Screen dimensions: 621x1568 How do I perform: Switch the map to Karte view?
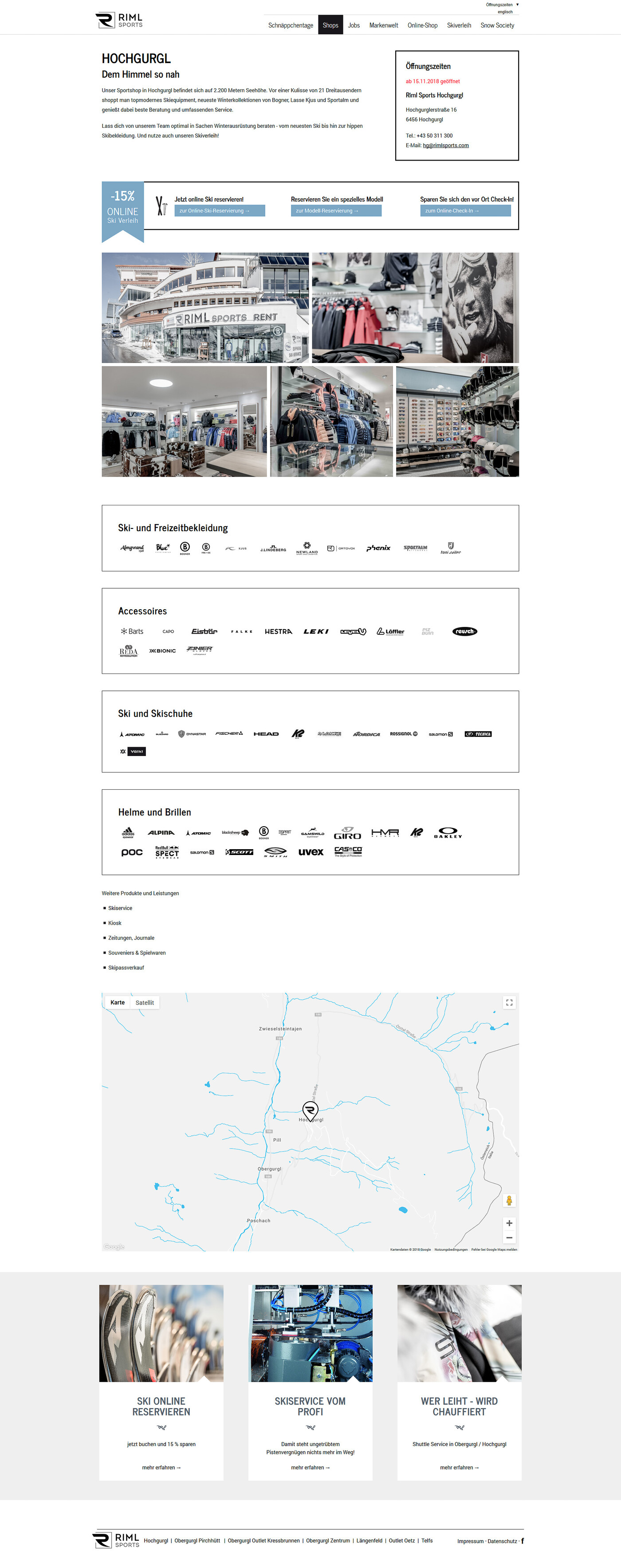(x=118, y=1003)
